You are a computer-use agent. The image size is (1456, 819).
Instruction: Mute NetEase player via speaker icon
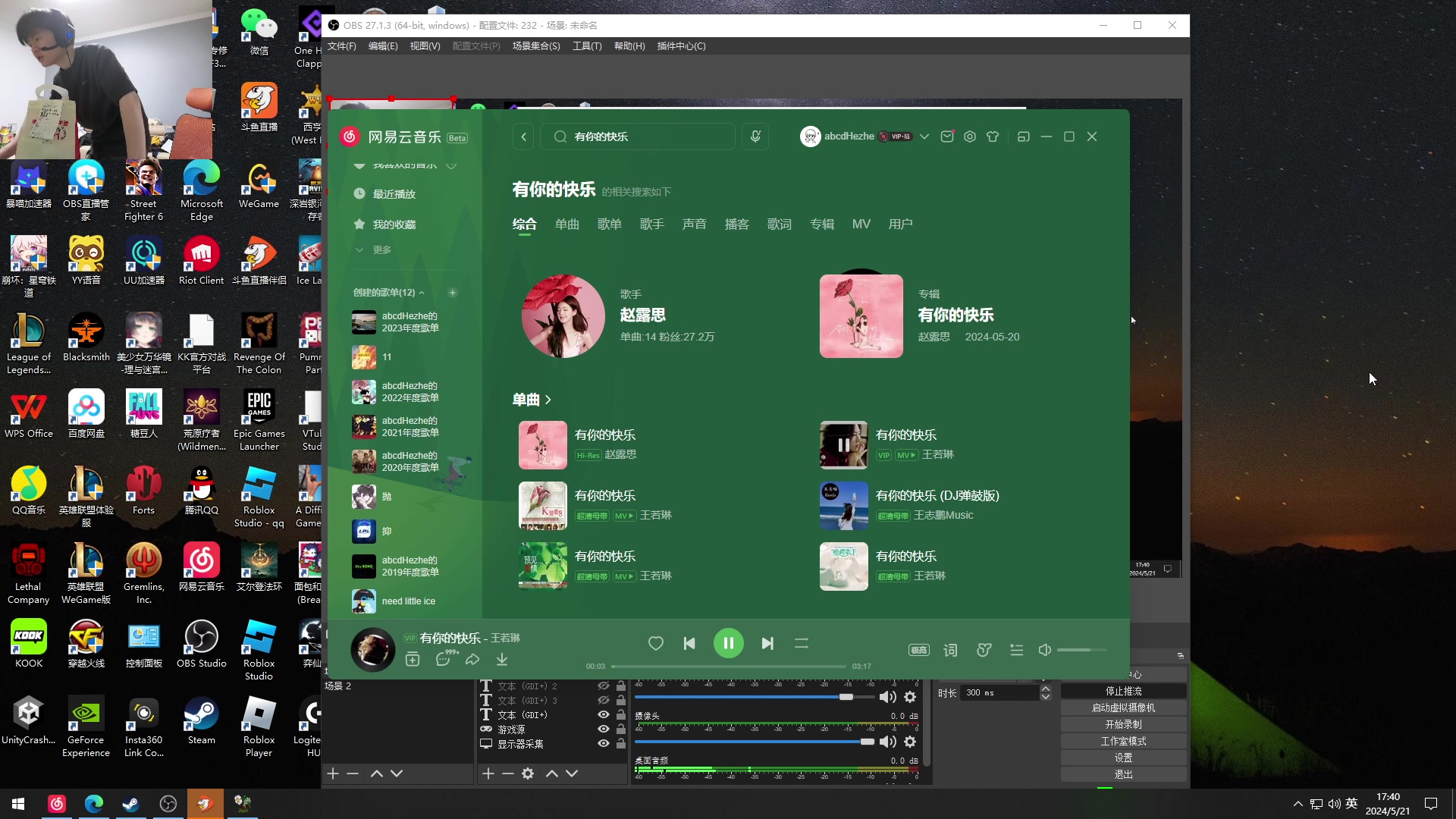tap(1045, 650)
